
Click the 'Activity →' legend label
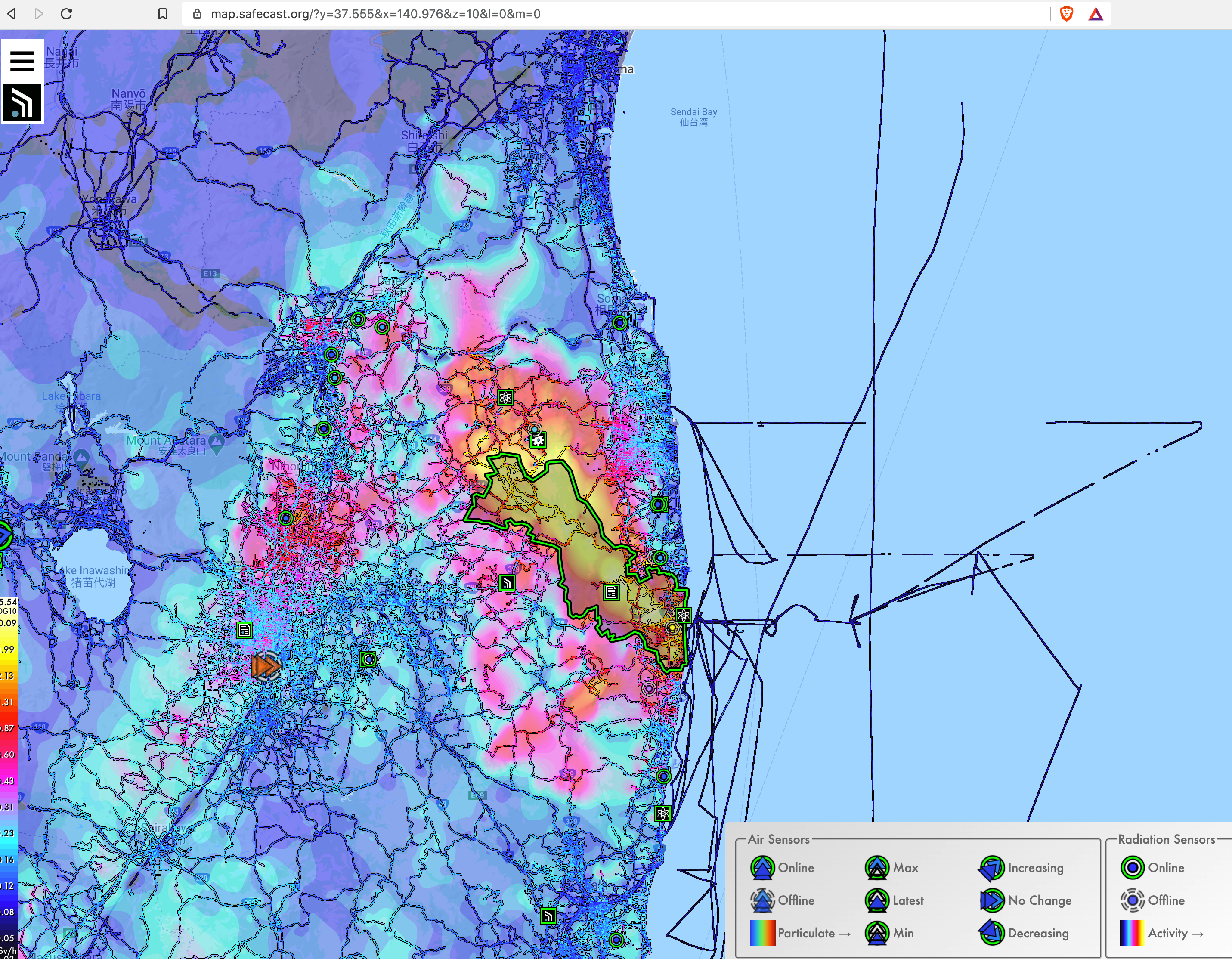[1176, 934]
